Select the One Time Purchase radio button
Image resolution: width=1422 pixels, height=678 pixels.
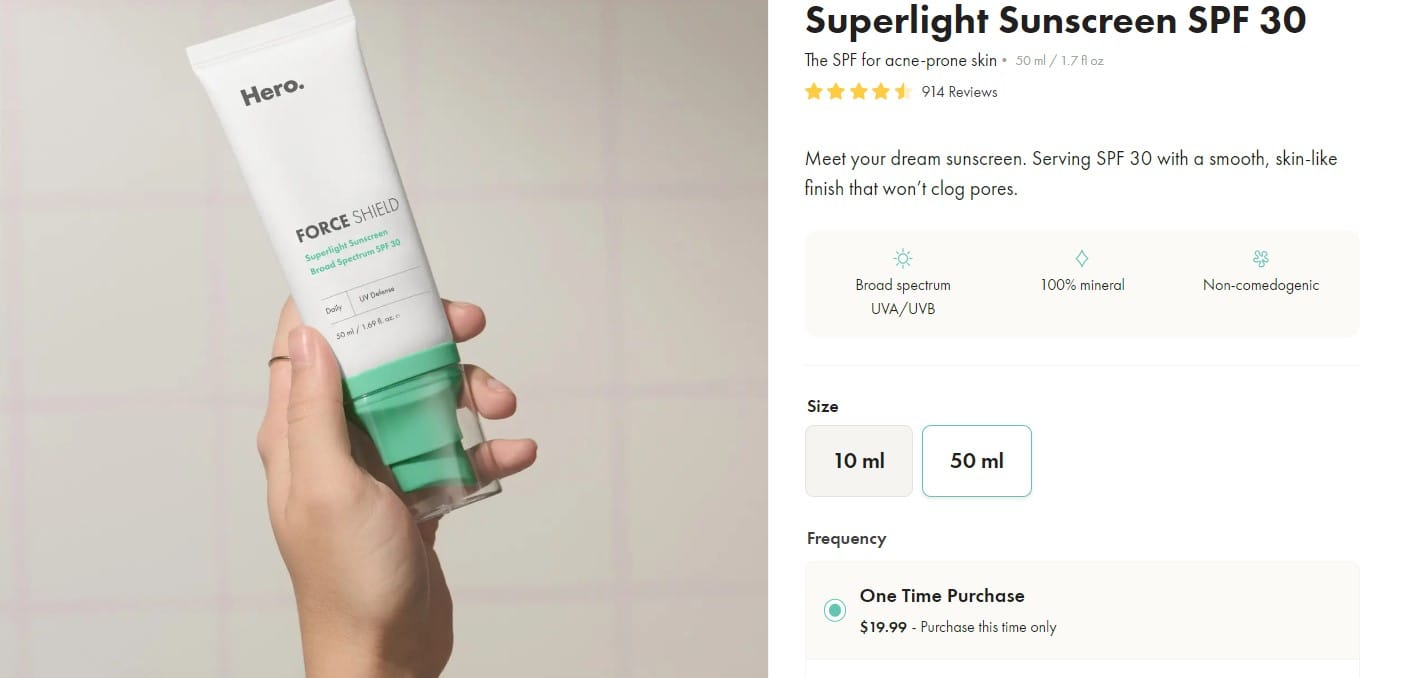[x=834, y=610]
